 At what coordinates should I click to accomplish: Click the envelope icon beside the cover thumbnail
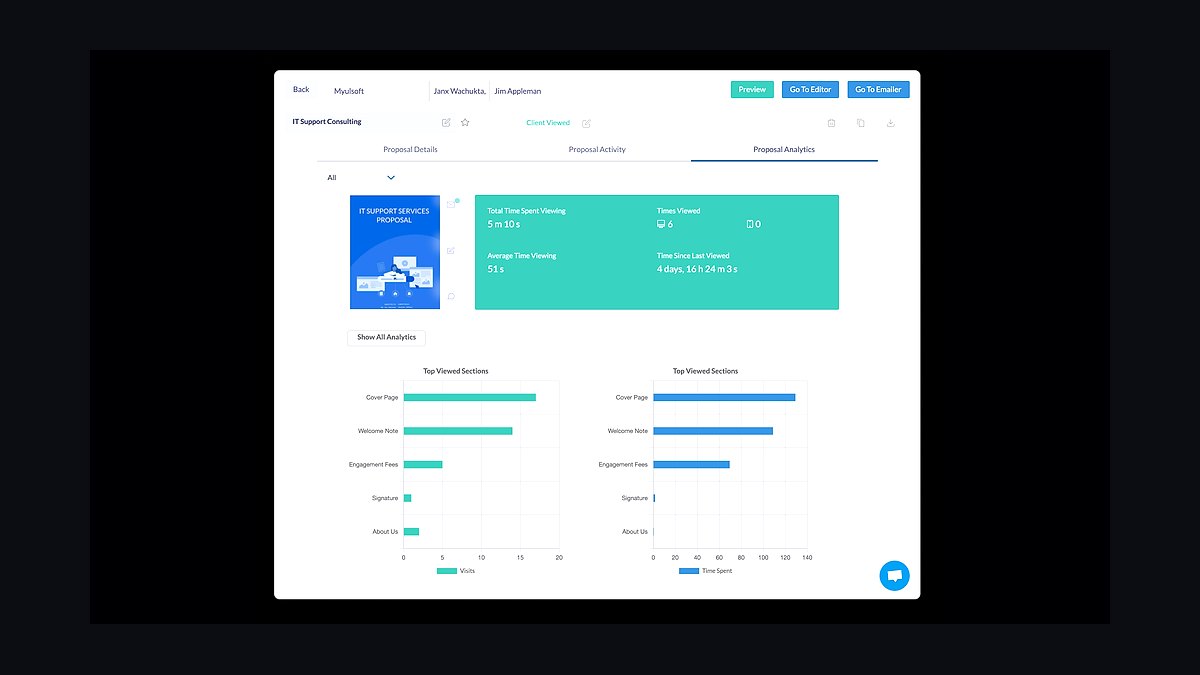(x=452, y=203)
